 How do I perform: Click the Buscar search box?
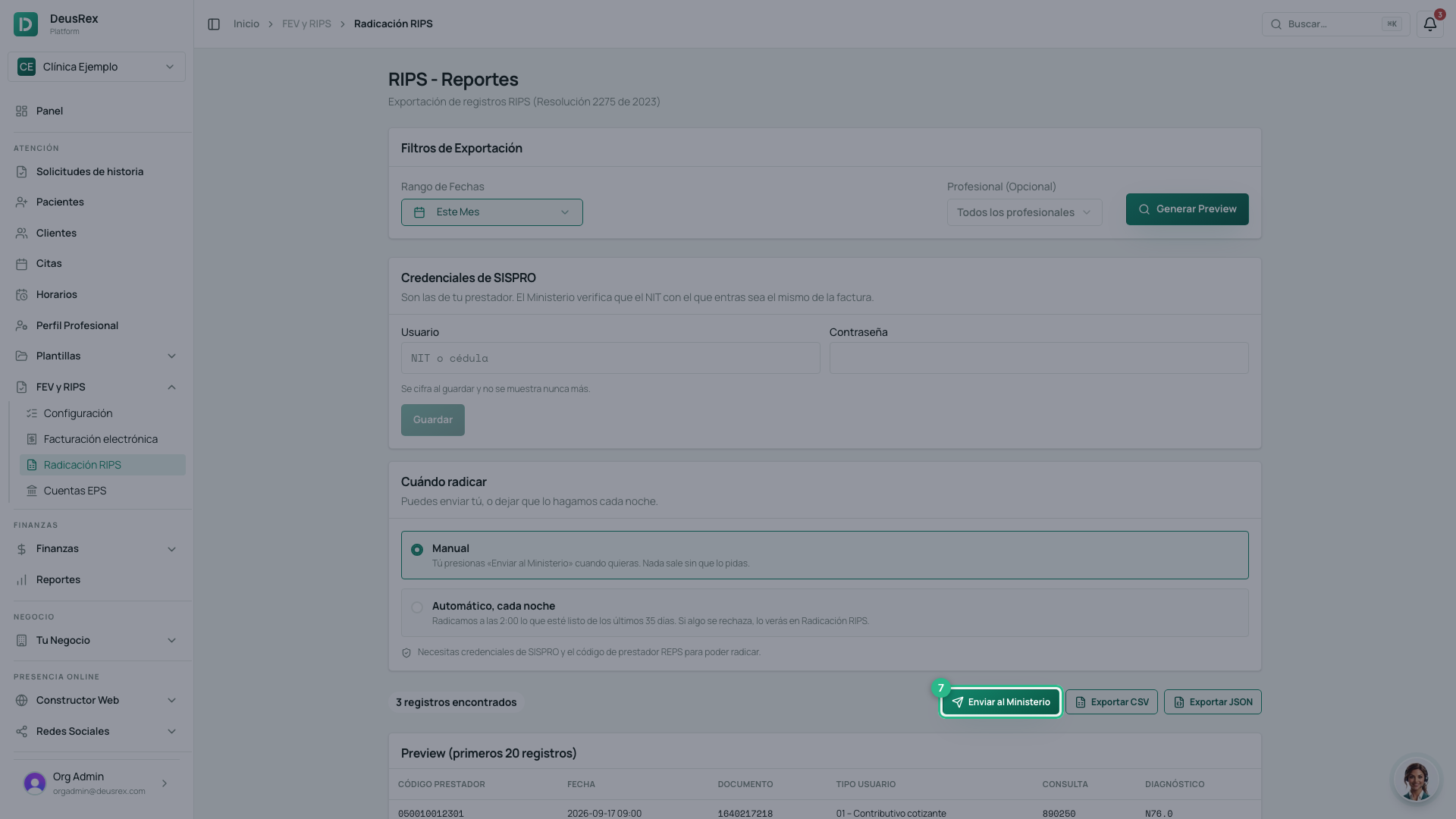point(1335,24)
